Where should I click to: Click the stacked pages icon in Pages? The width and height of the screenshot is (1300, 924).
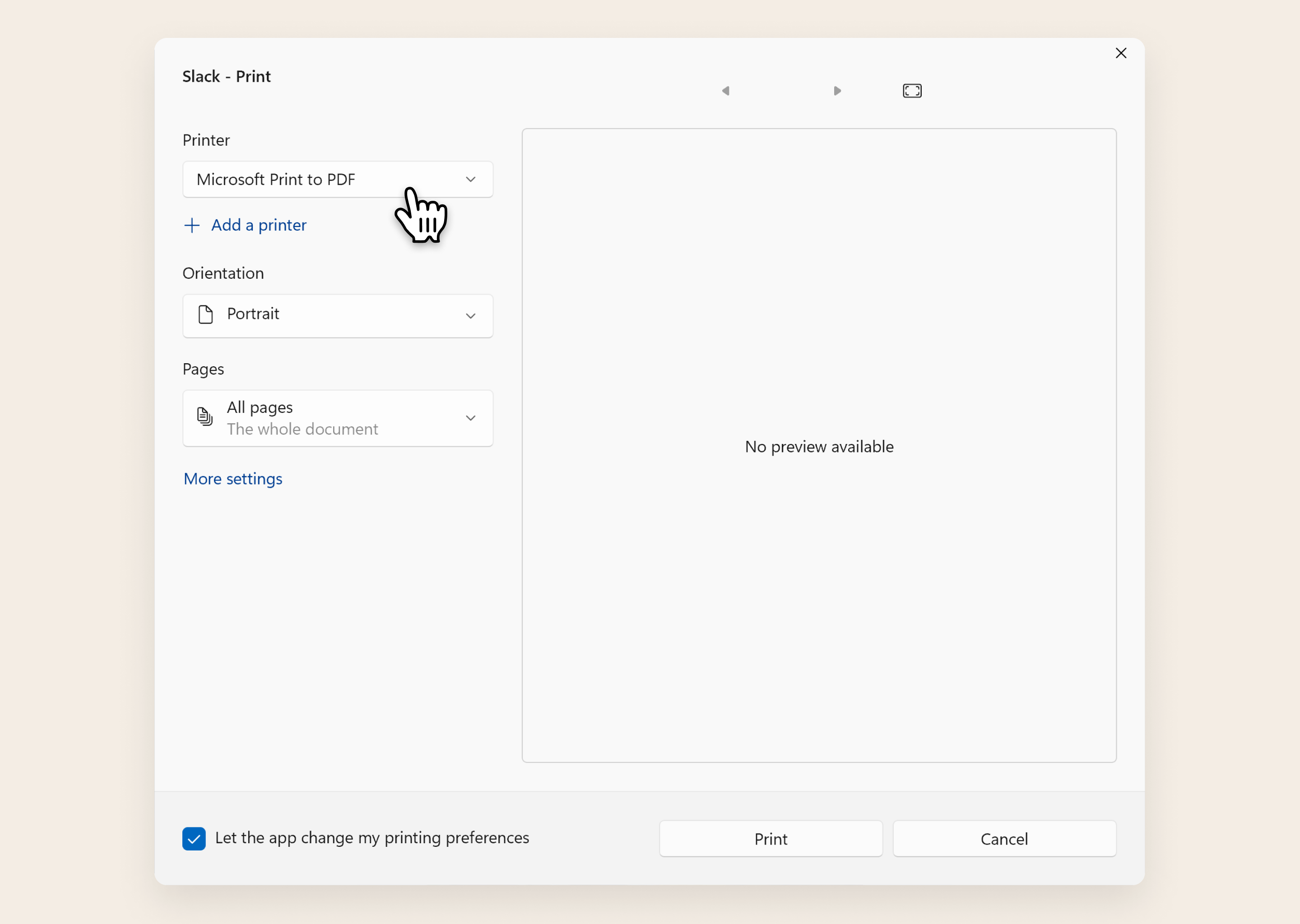coord(205,416)
